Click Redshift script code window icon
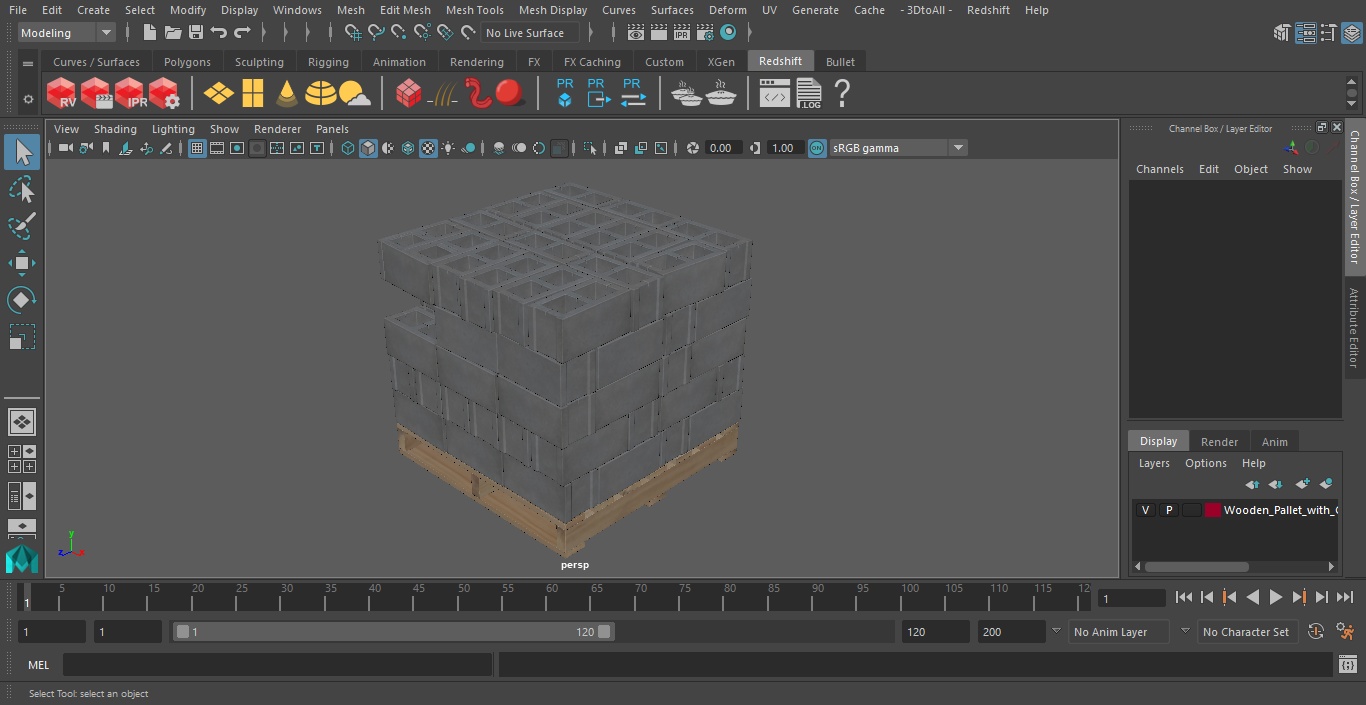The image size is (1366, 705). tap(775, 94)
